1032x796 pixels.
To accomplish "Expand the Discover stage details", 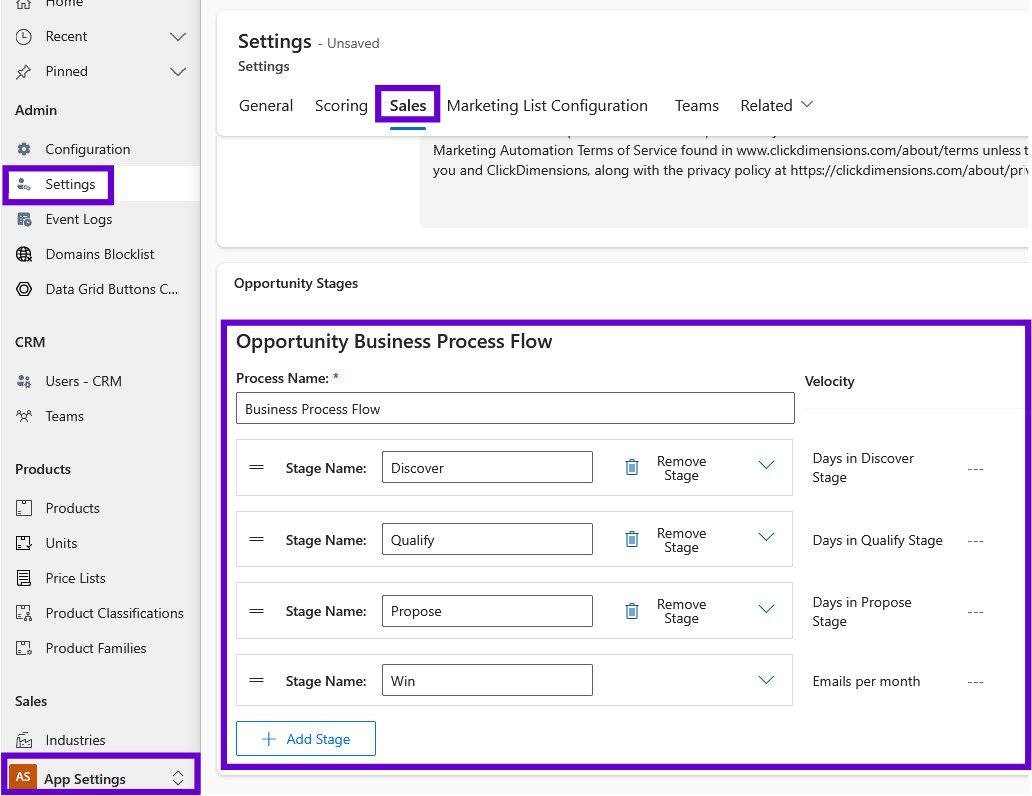I will coord(766,465).
